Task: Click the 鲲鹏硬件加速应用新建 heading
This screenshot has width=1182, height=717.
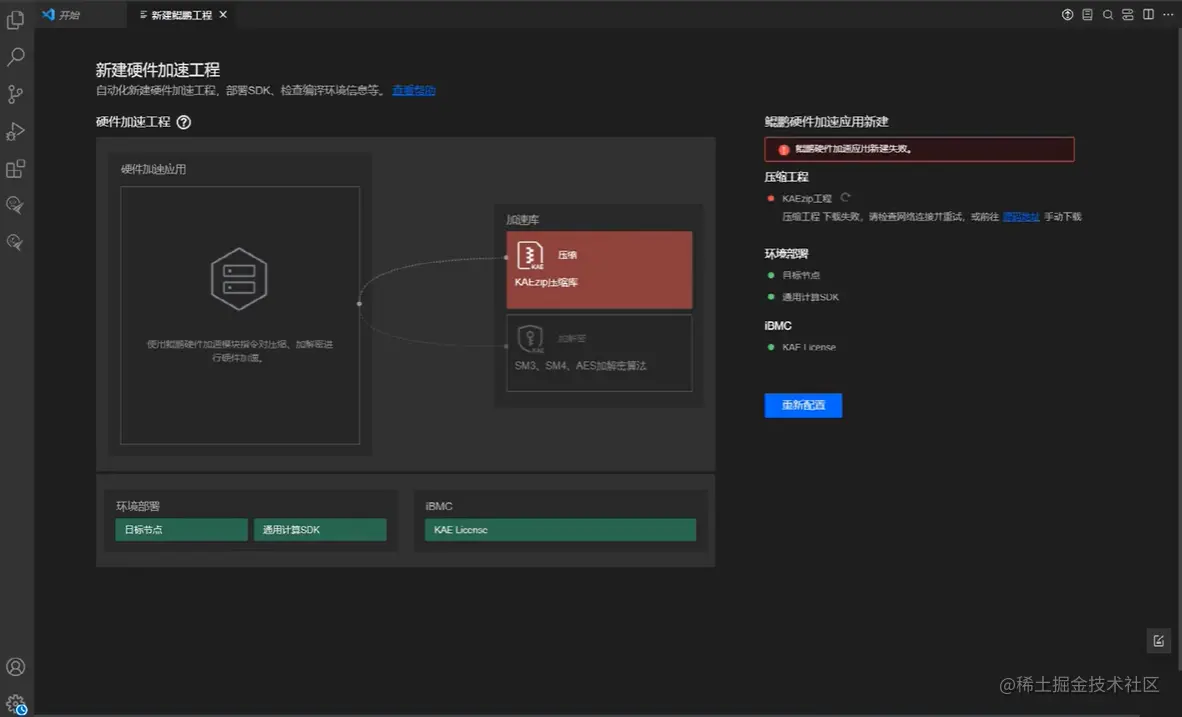Action: point(826,121)
